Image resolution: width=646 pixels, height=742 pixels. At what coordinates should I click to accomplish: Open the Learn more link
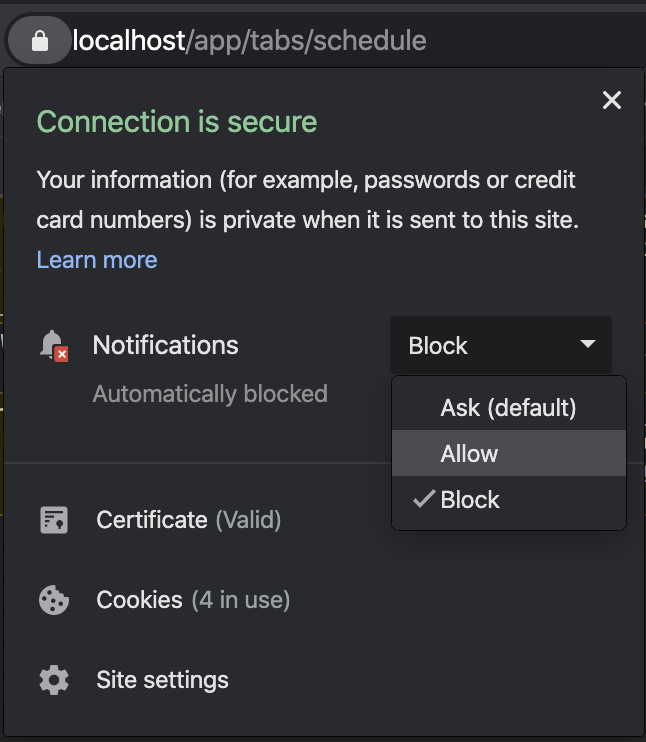click(97, 260)
